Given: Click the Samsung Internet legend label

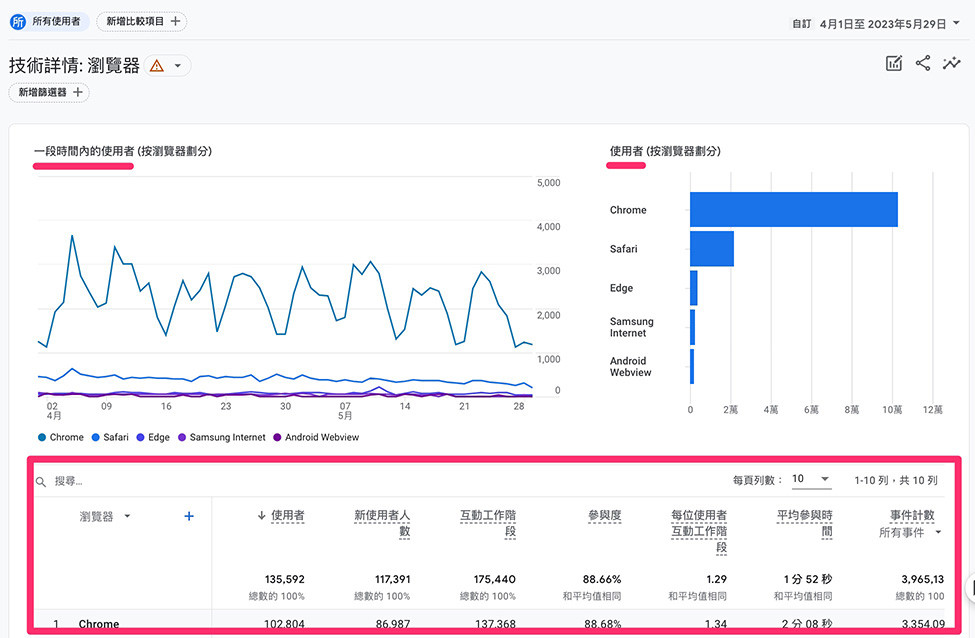Looking at the screenshot, I should (x=228, y=437).
